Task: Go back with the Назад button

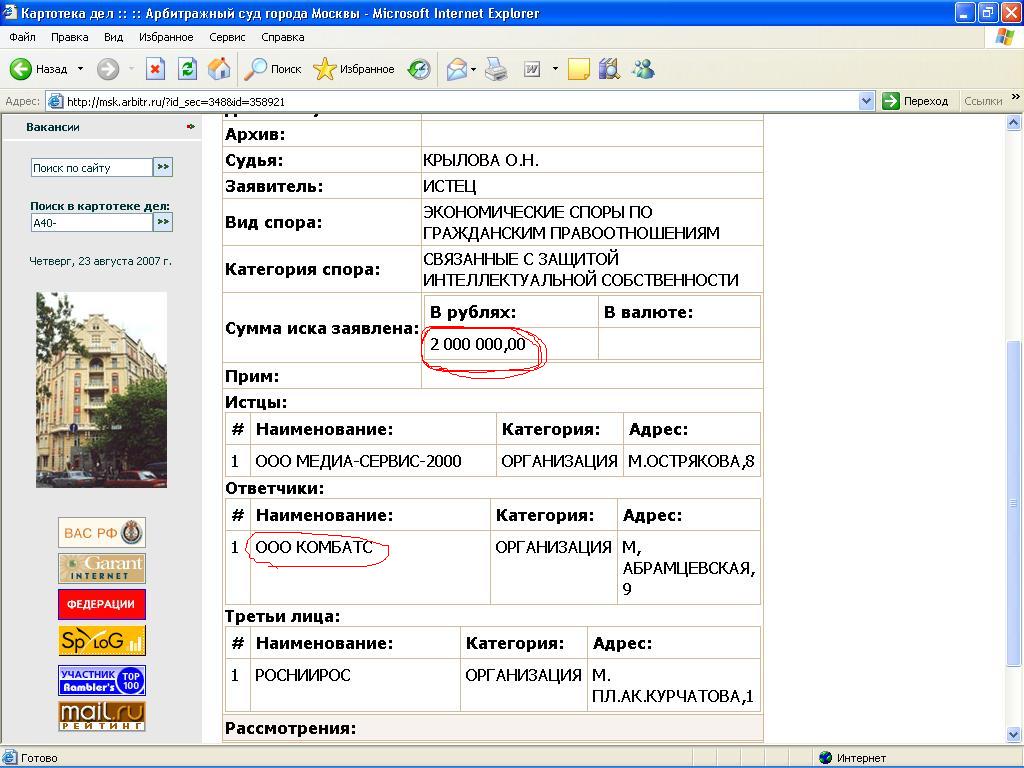Action: [x=39, y=69]
